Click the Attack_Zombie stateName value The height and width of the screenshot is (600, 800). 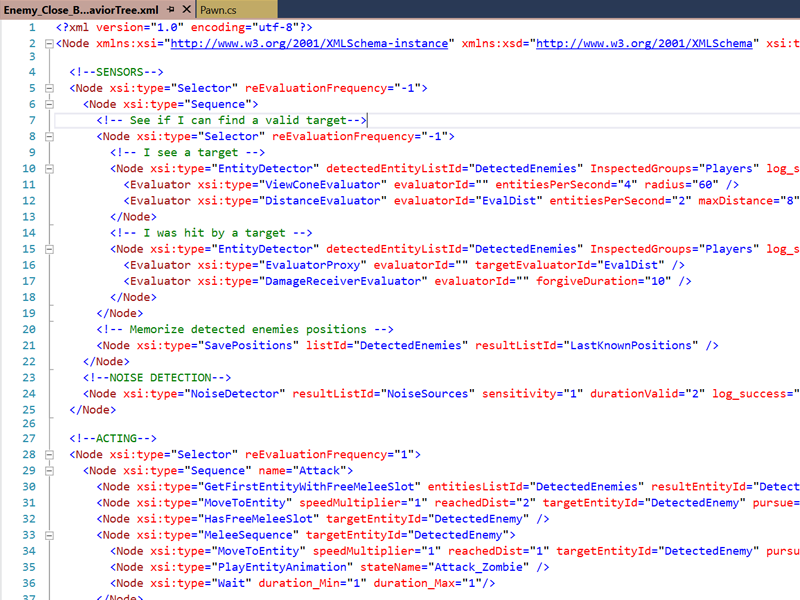coord(479,567)
